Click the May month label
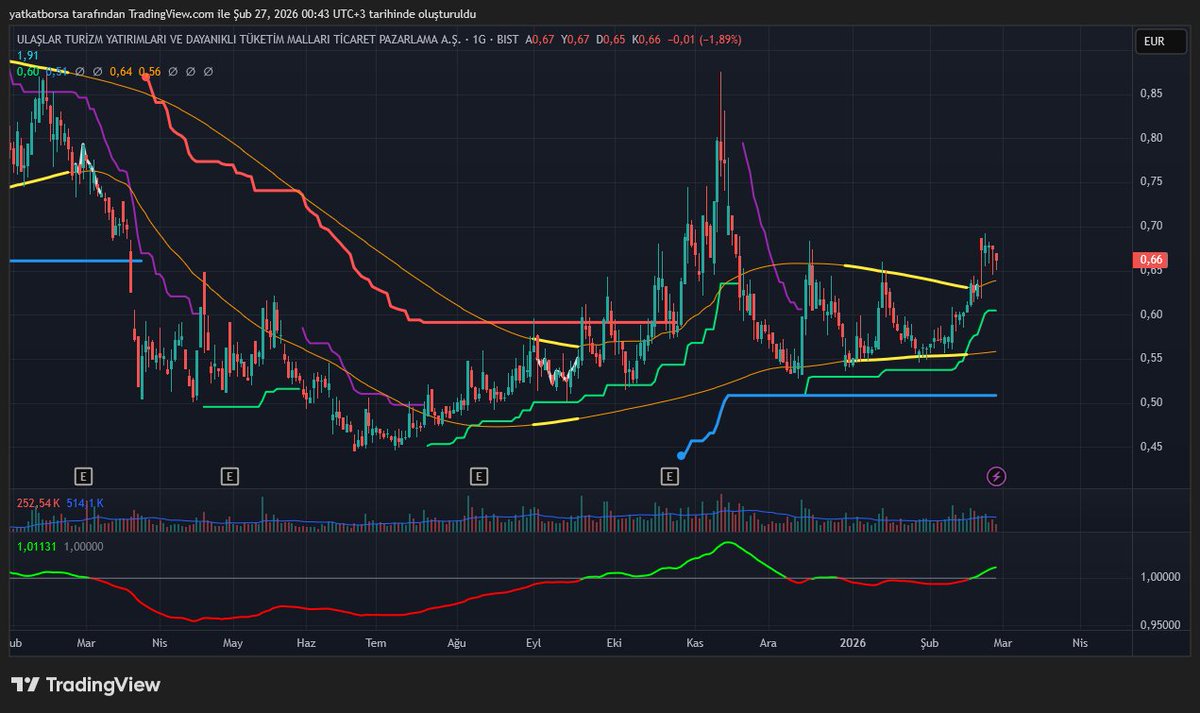The image size is (1200, 713). 233,645
